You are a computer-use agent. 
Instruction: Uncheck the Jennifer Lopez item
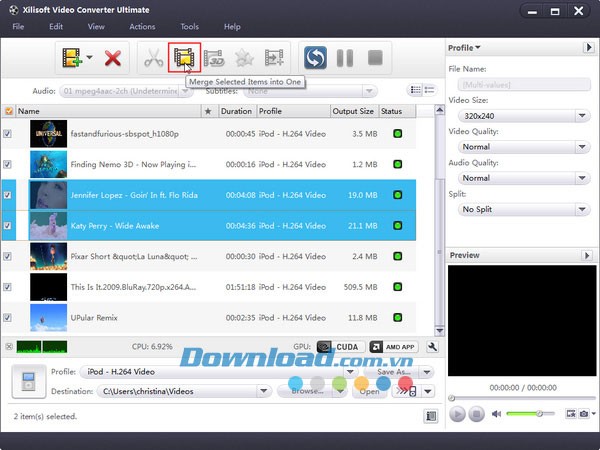coord(7,195)
